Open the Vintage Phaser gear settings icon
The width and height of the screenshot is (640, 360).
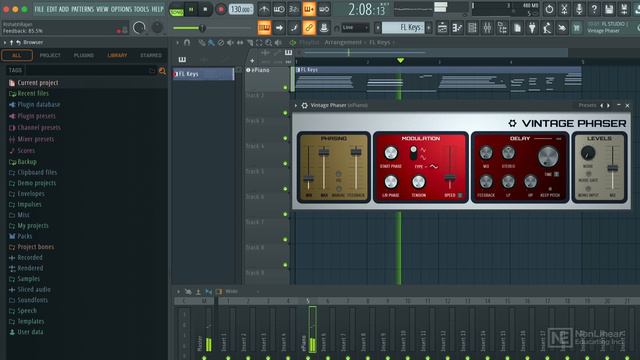tap(304, 105)
